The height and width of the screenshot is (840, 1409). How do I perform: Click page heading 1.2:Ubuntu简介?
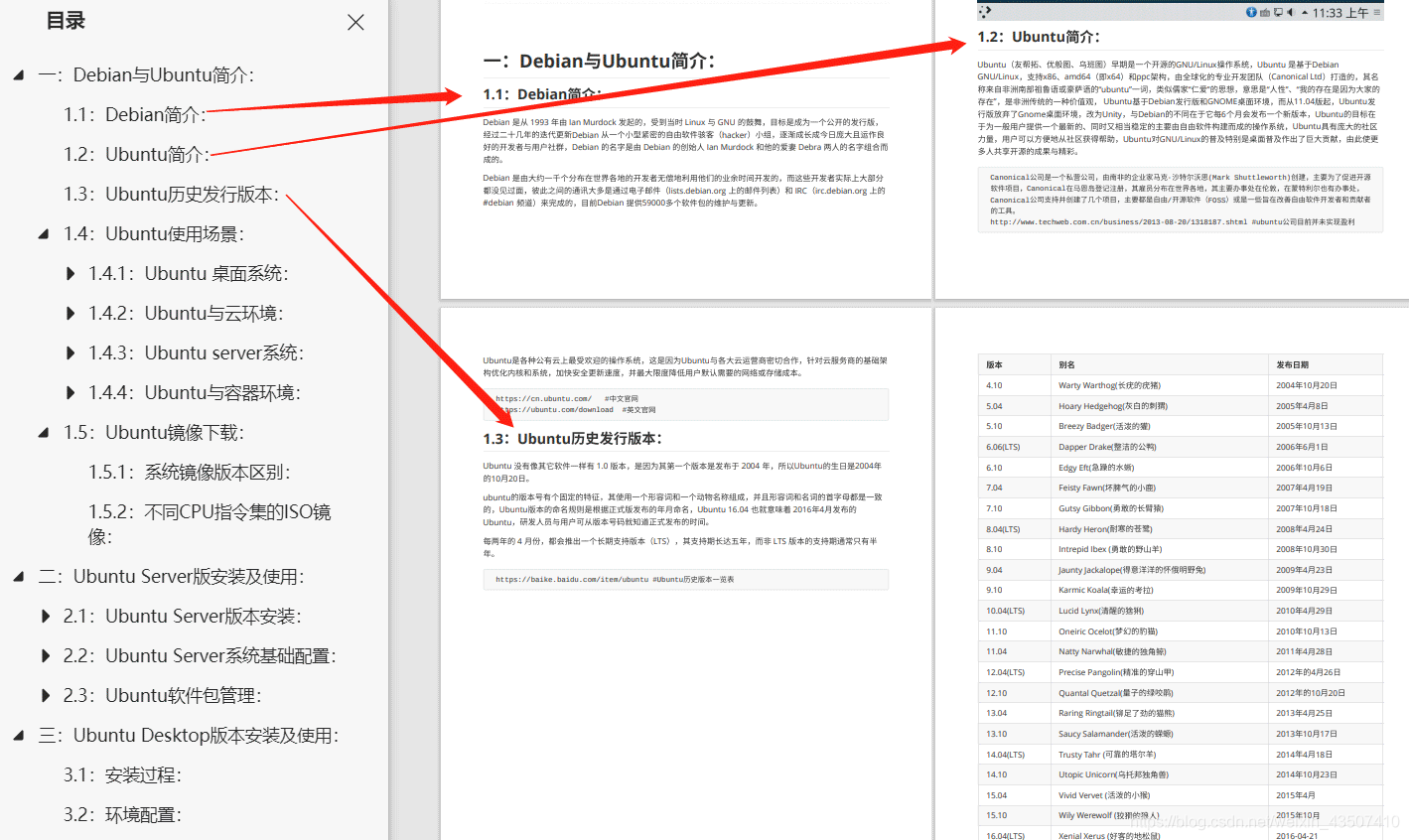[x=1039, y=37]
